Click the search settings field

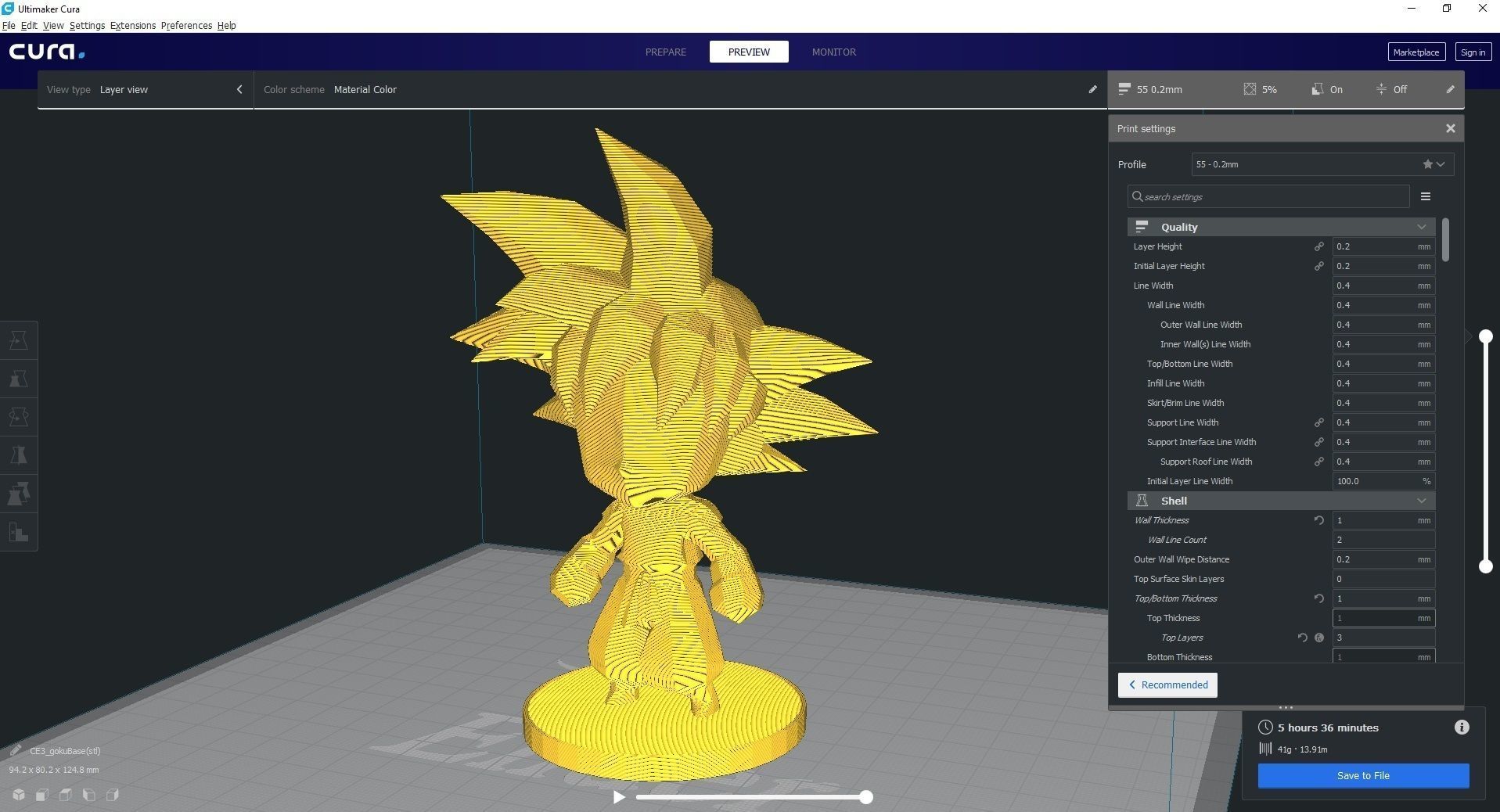(x=1268, y=196)
